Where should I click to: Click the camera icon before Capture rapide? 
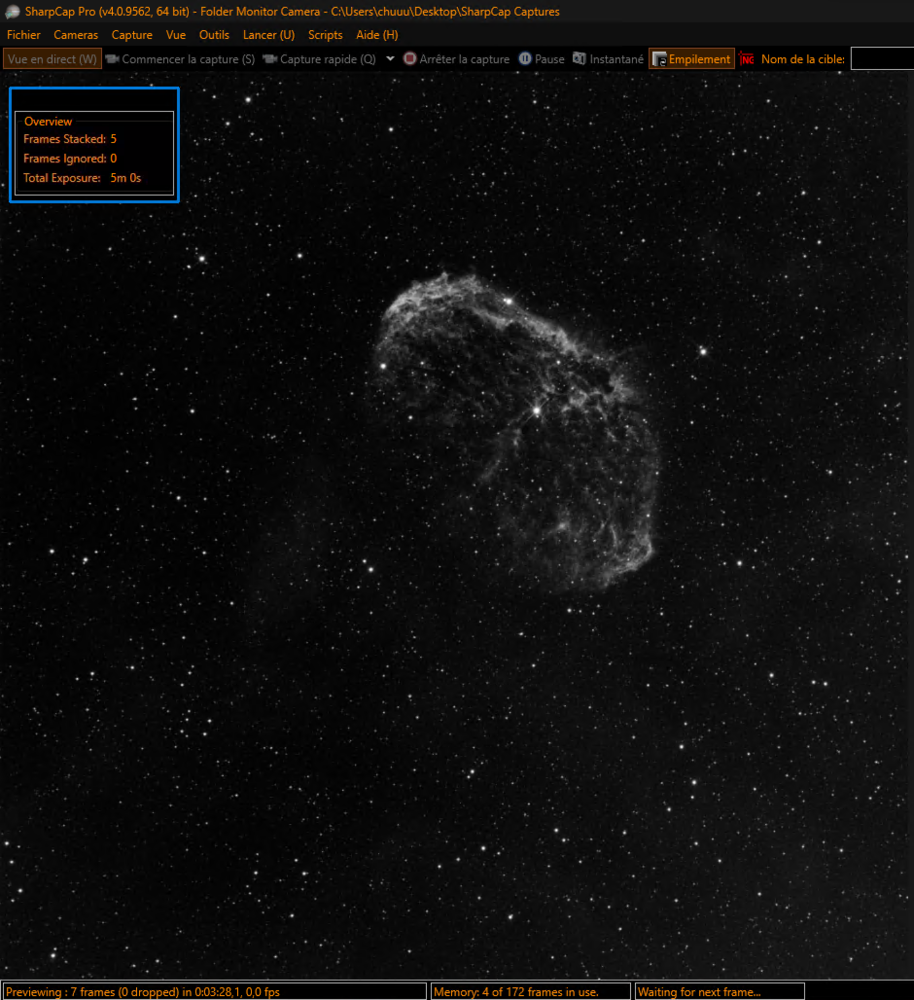(270, 59)
